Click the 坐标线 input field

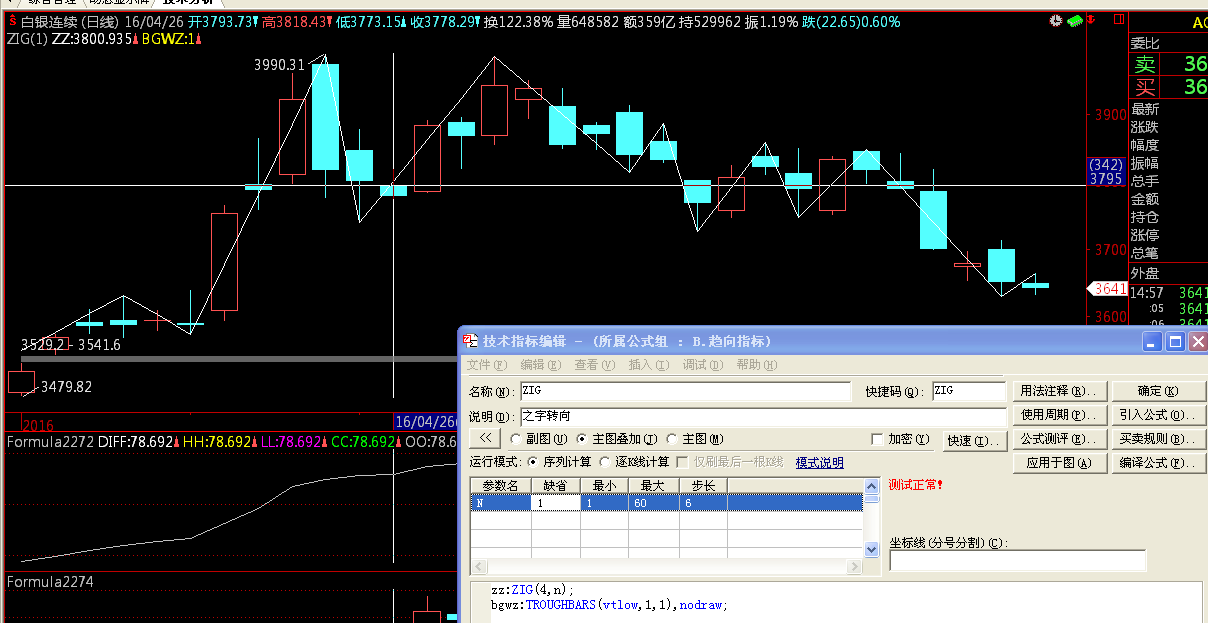1018,561
